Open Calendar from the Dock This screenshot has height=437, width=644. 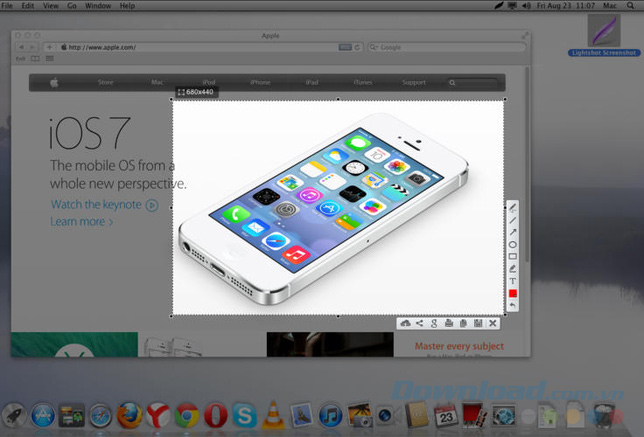click(446, 415)
